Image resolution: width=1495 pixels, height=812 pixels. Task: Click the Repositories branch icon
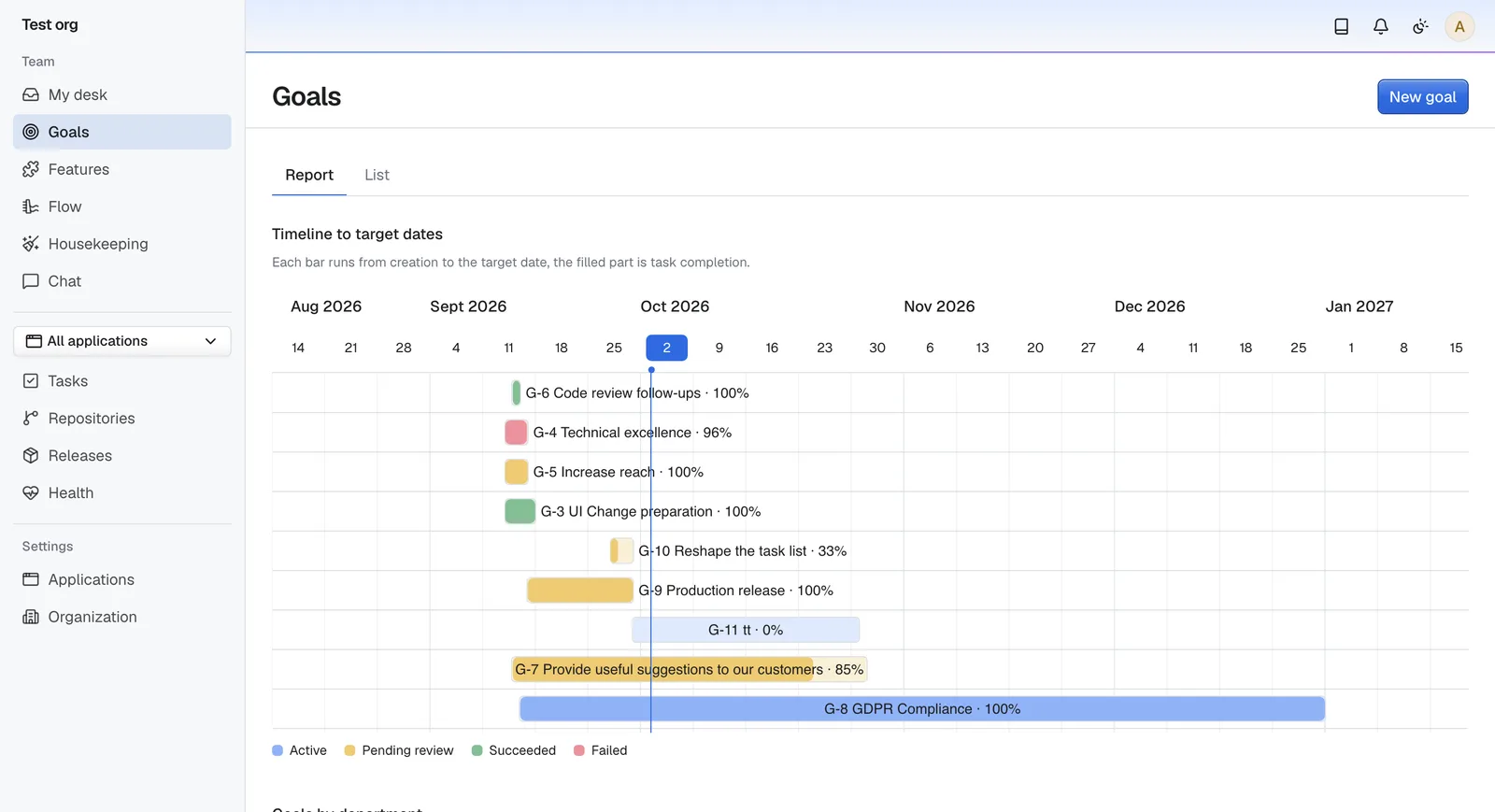(x=31, y=419)
